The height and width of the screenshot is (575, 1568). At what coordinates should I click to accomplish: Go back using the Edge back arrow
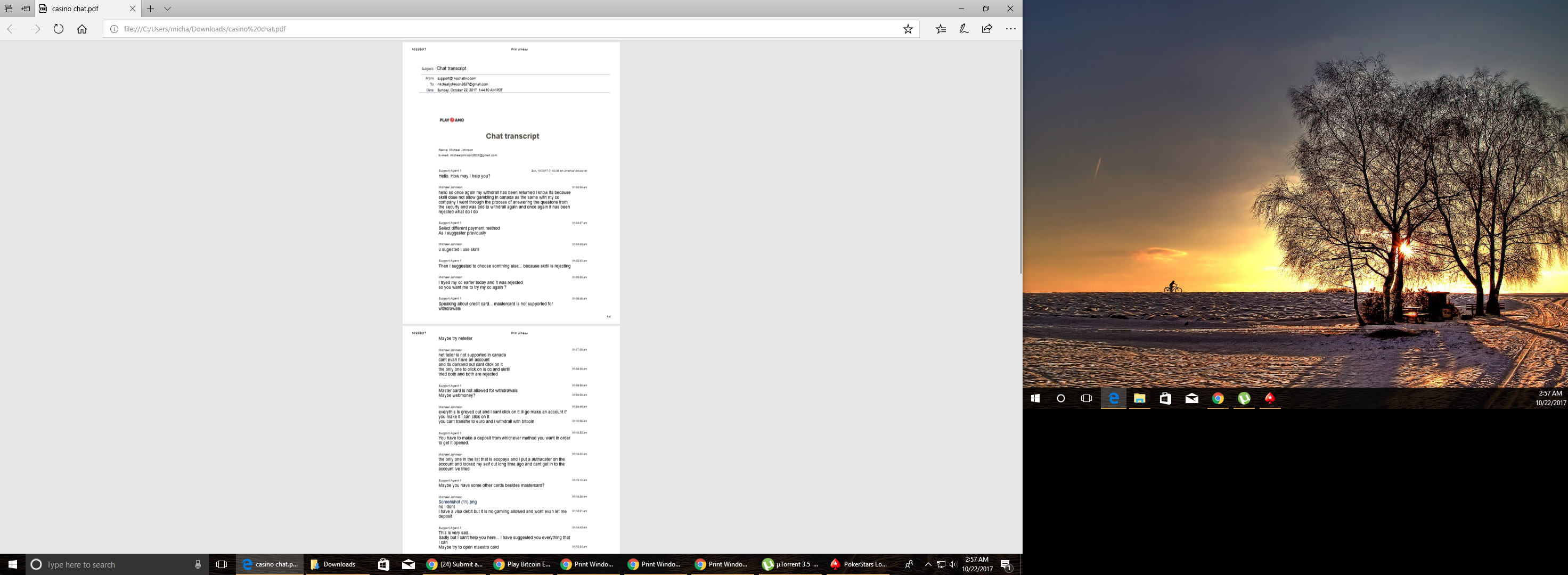coord(12,29)
